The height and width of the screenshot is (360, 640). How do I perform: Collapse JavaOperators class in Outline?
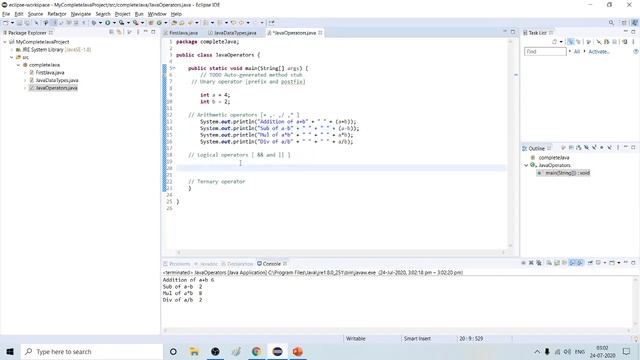(526, 165)
